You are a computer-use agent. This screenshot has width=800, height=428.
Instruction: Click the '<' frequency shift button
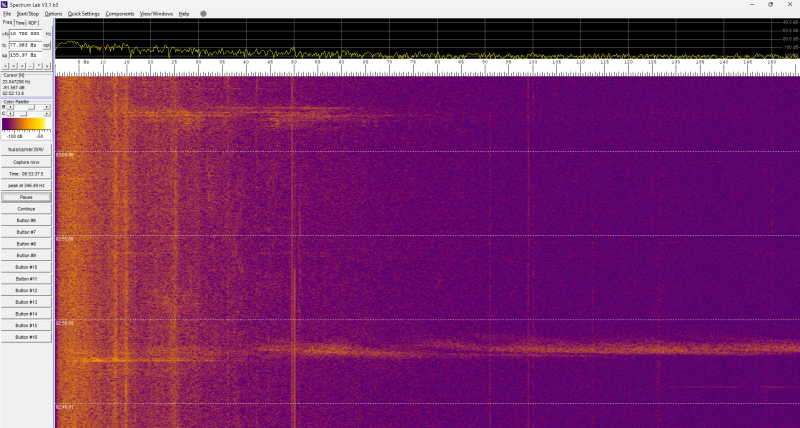point(6,66)
